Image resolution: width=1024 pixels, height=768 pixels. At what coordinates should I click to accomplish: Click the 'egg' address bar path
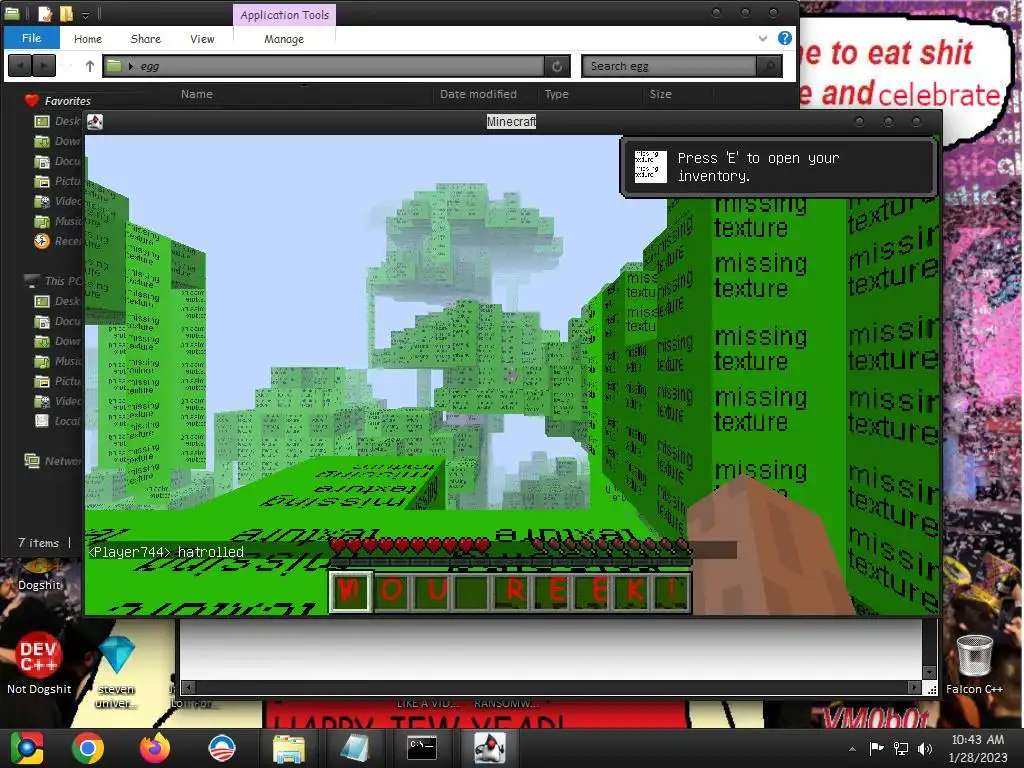[x=150, y=66]
